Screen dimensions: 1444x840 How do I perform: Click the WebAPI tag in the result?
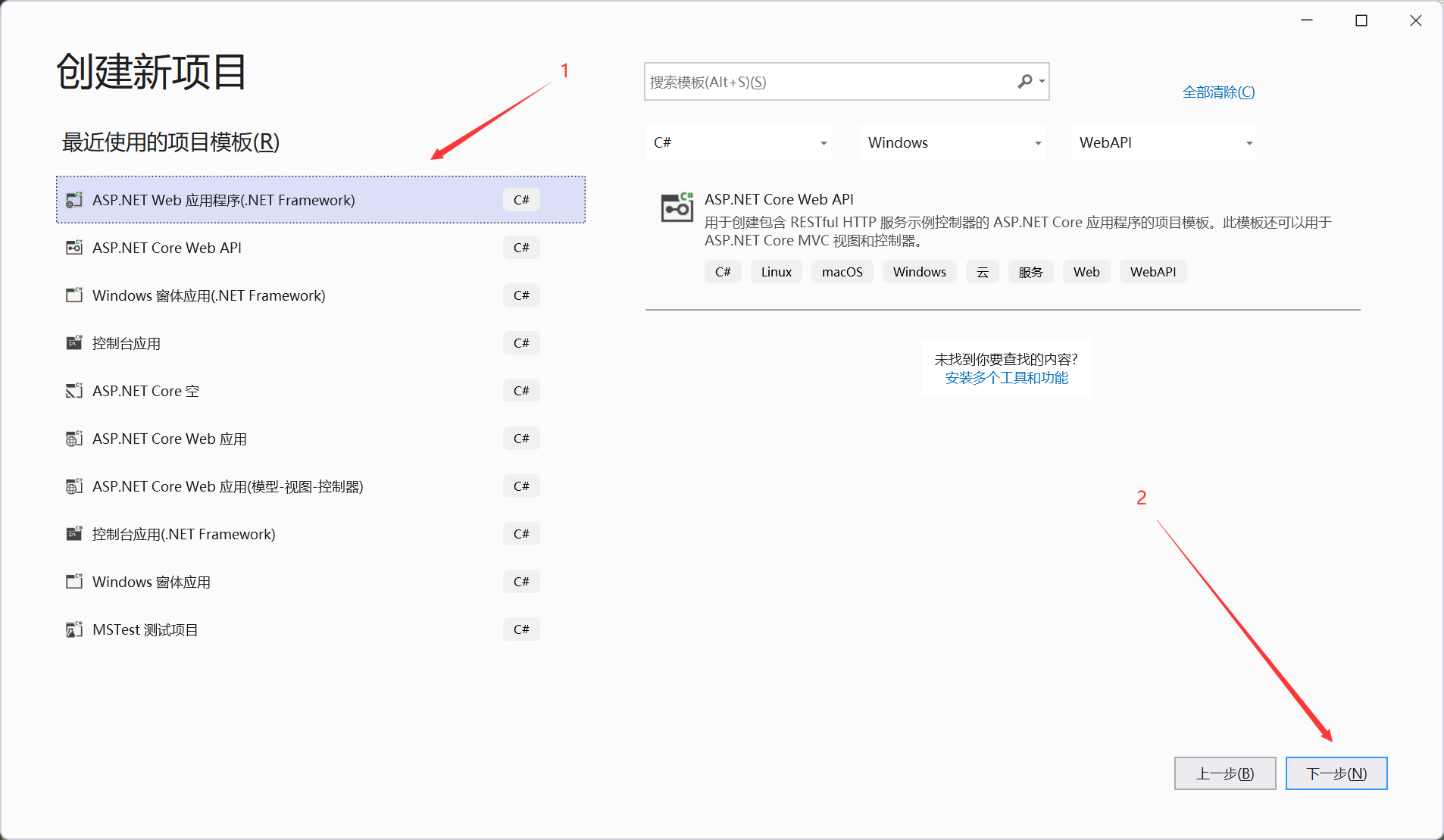(x=1153, y=272)
